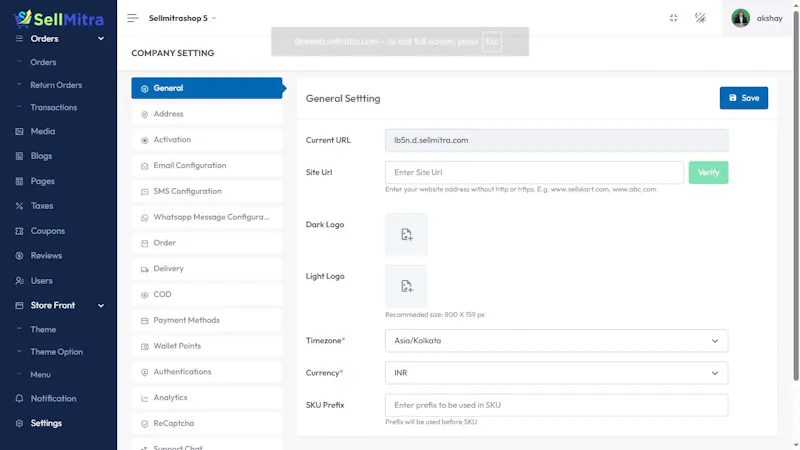This screenshot has height=450, width=800.
Task: Open Menu under Store Front
Action: (x=40, y=374)
